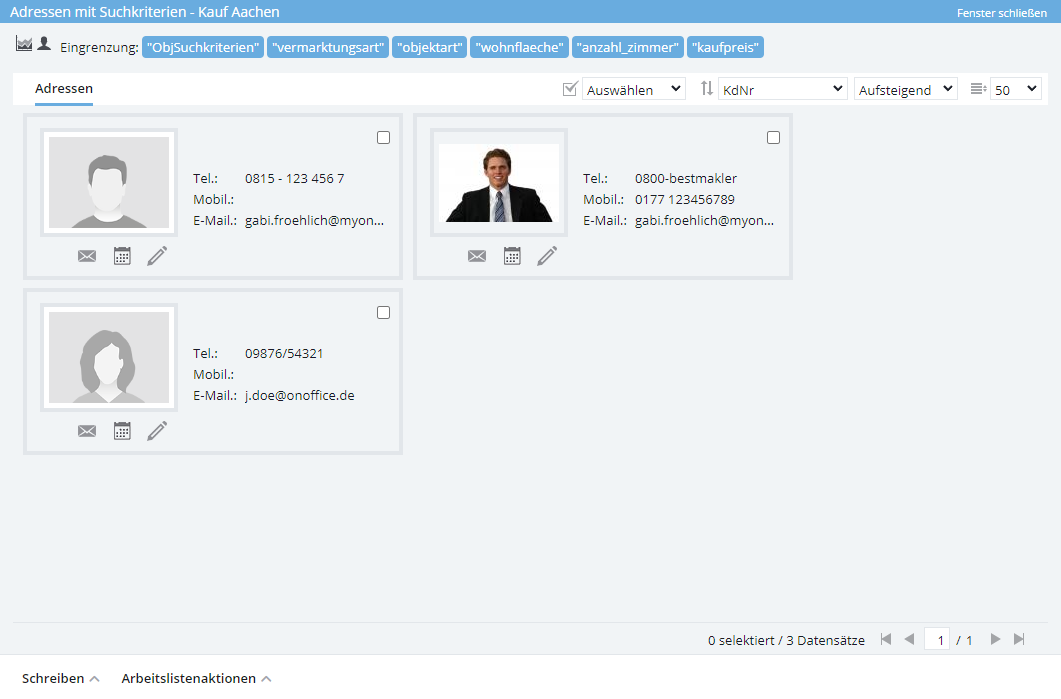
Task: Tick the checkbox on the 09876/54321 card
Action: click(x=384, y=313)
